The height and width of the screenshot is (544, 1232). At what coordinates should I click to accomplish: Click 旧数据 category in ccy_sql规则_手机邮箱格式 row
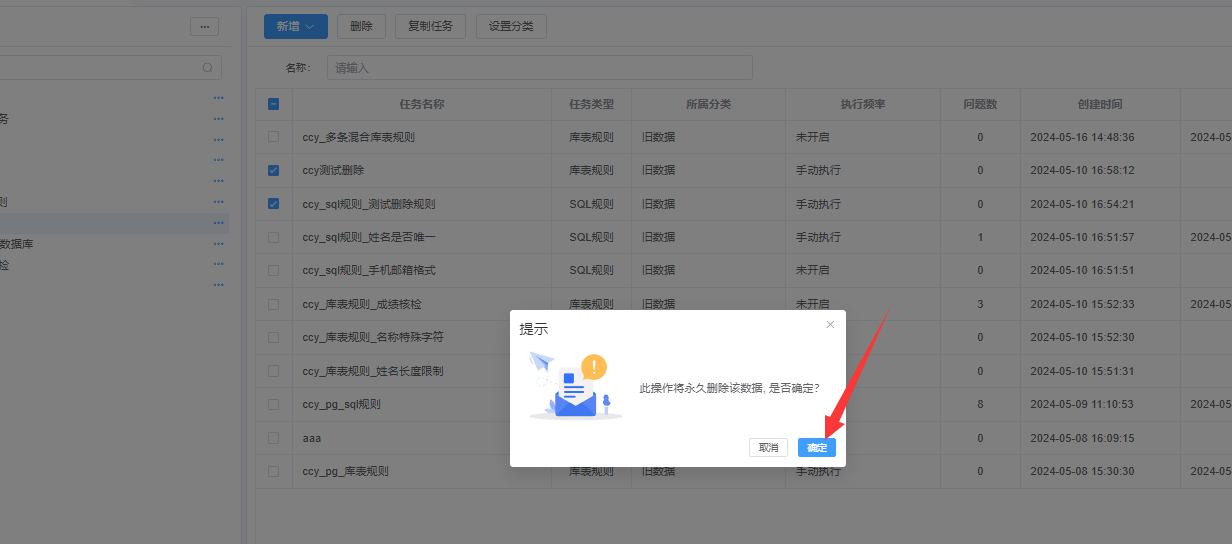click(659, 270)
